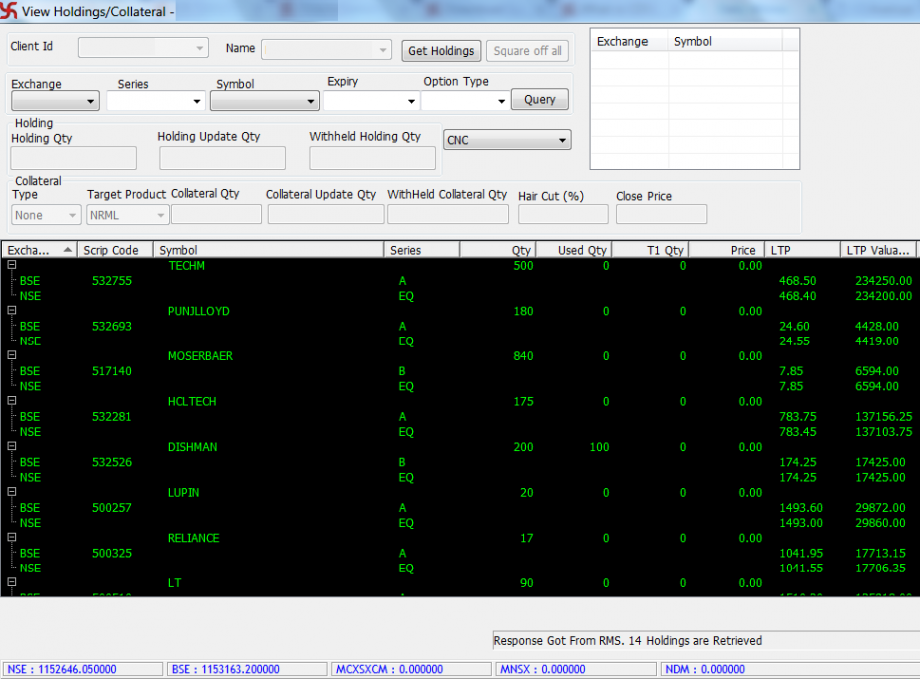
Task: Select LTP value 234250.00
Action: 884,281
